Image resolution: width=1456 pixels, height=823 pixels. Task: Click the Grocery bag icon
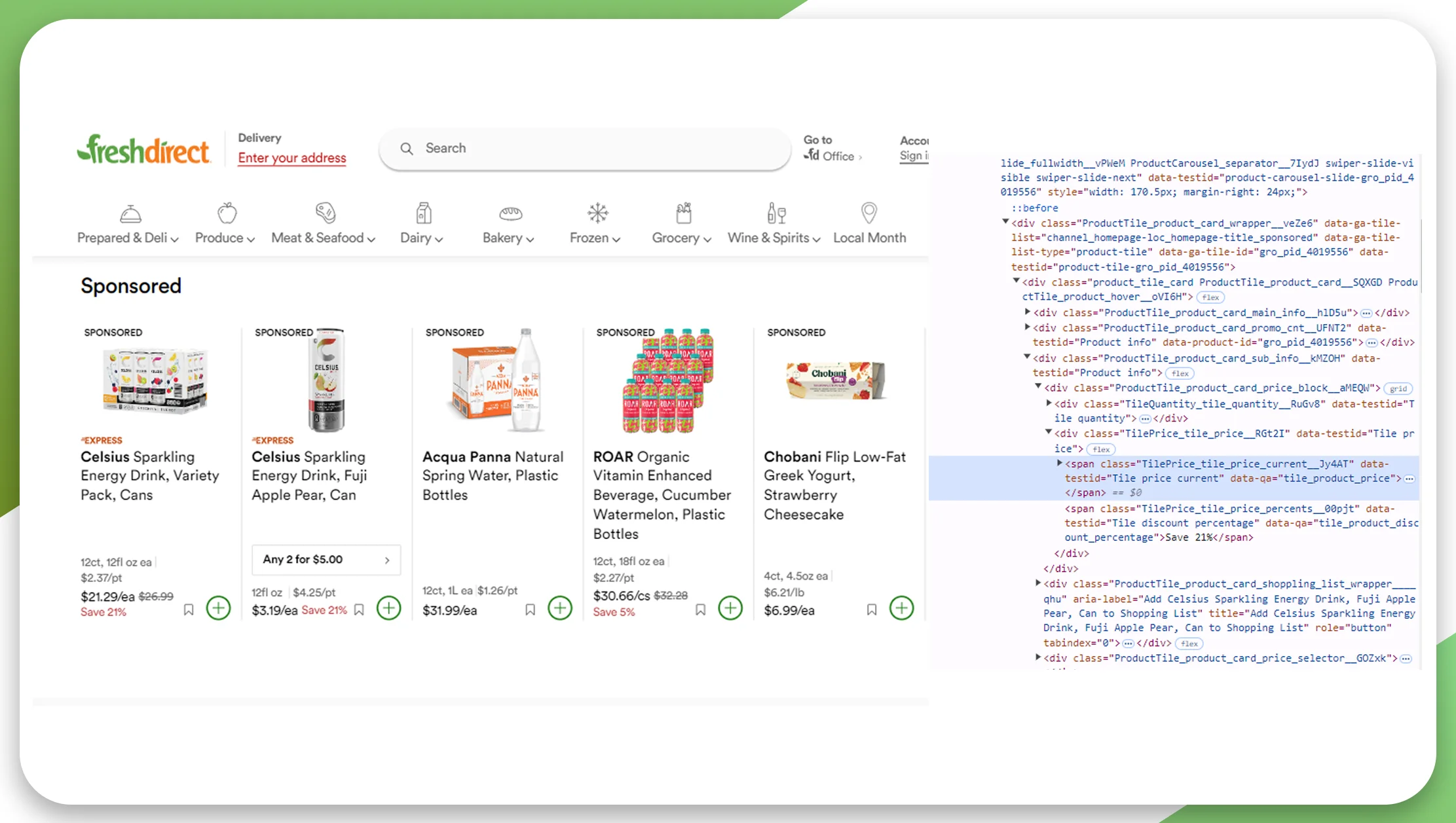pyautogui.click(x=684, y=213)
